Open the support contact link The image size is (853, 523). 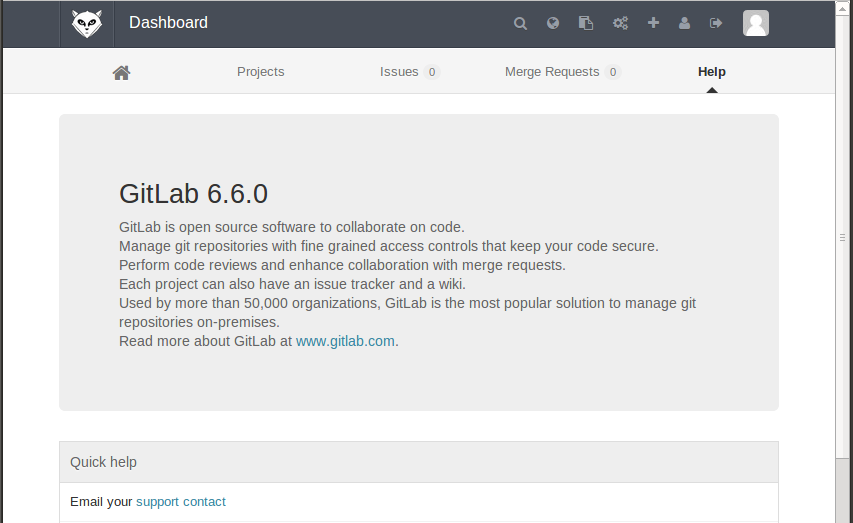click(x=181, y=502)
